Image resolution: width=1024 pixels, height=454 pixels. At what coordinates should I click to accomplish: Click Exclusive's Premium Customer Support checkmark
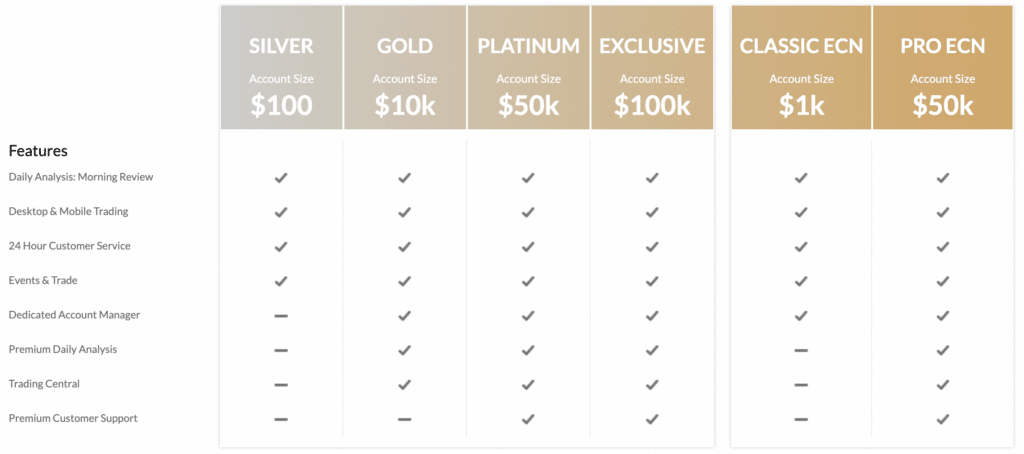[652, 419]
